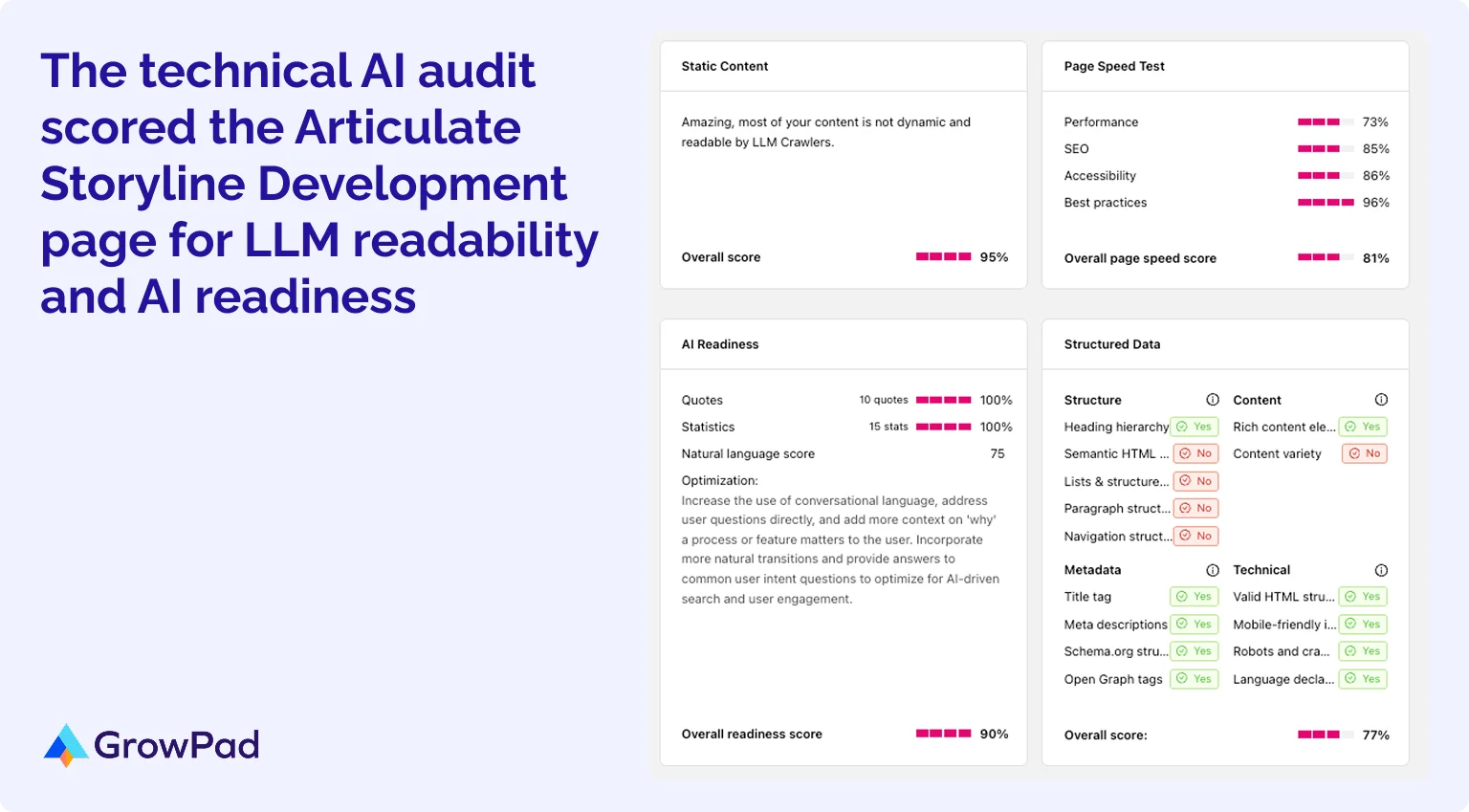This screenshot has height=812, width=1469.
Task: Click the info icon next to Metadata
Action: click(x=1213, y=570)
